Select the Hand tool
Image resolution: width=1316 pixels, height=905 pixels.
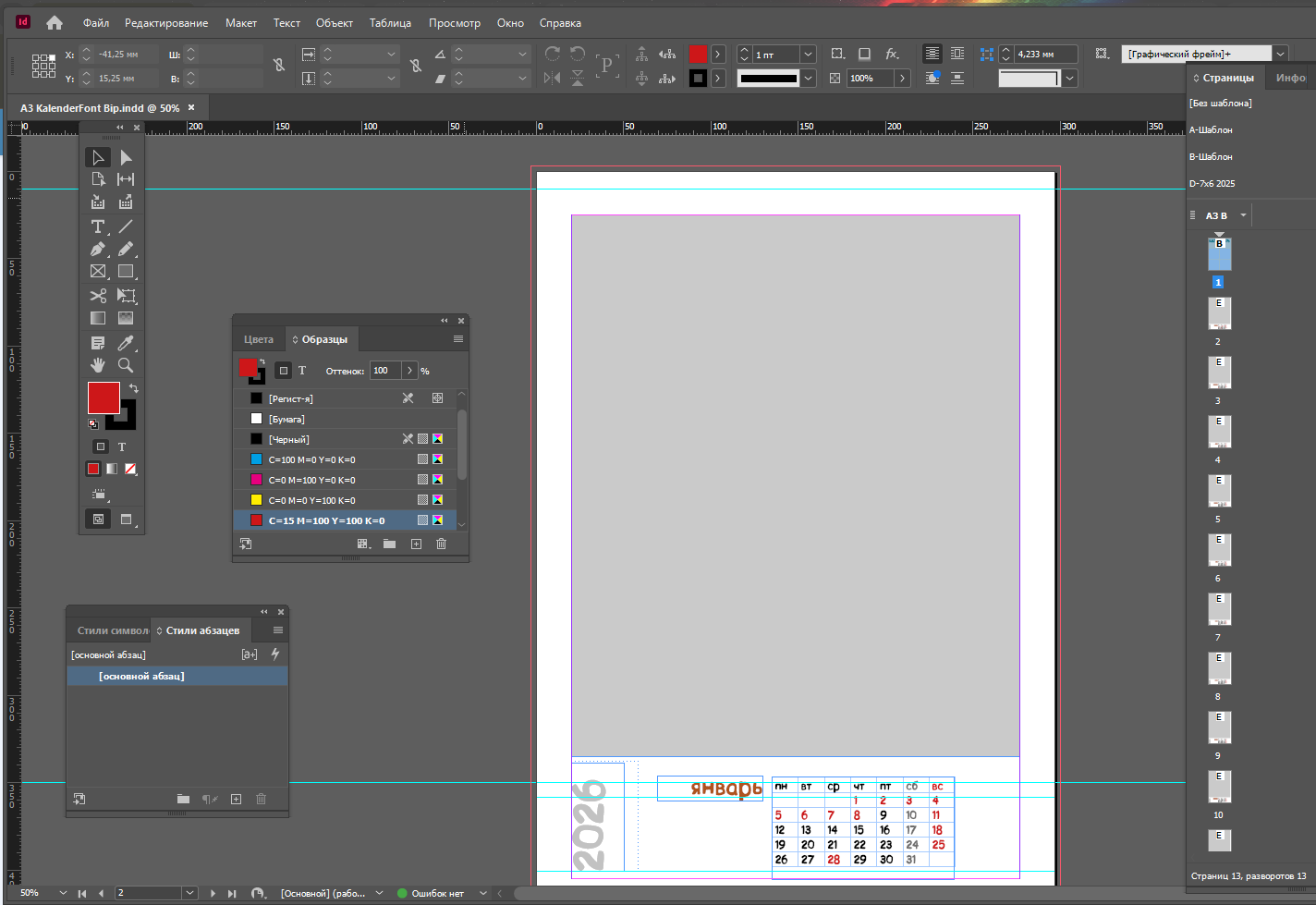98,365
